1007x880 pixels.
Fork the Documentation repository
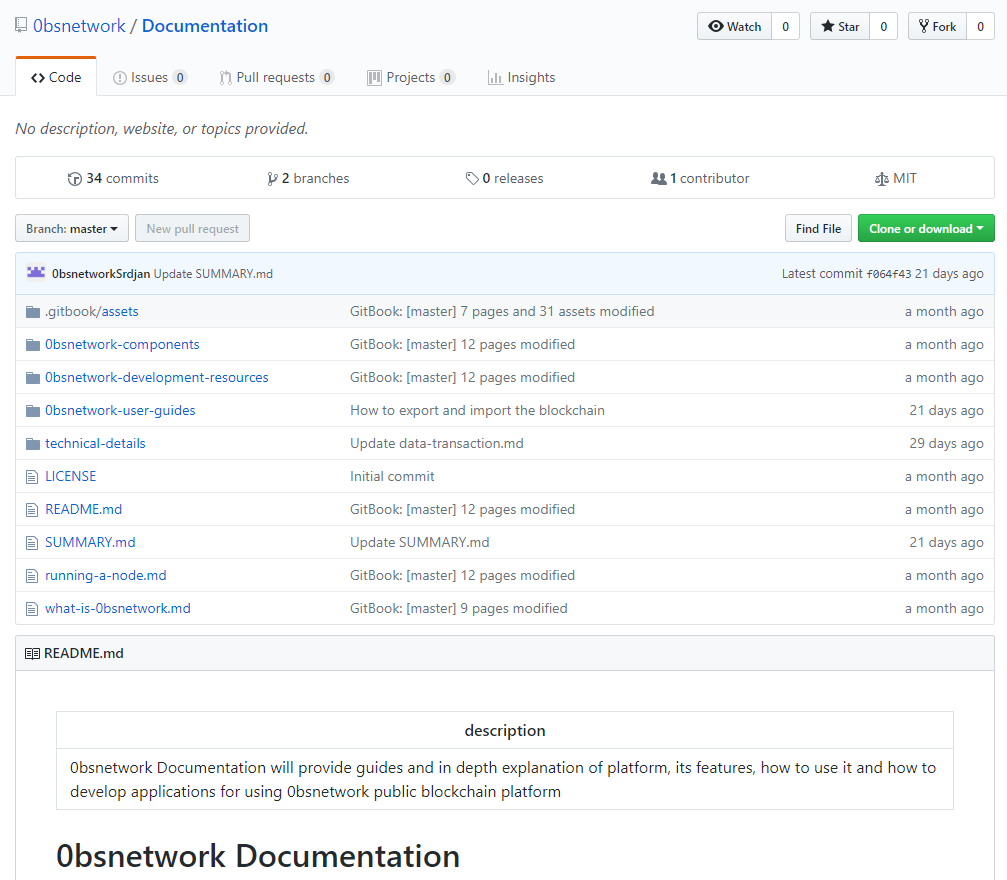938,26
